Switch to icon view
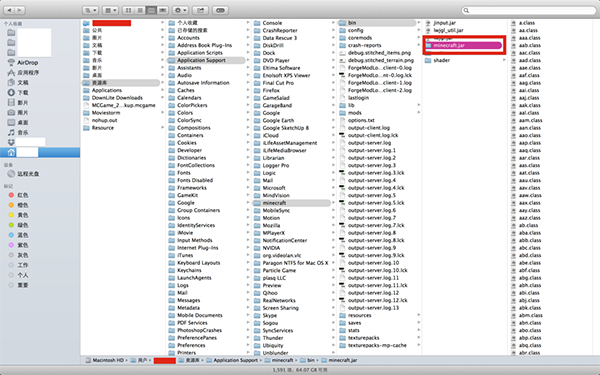Screen dimensions: 600x375 pos(129,10)
